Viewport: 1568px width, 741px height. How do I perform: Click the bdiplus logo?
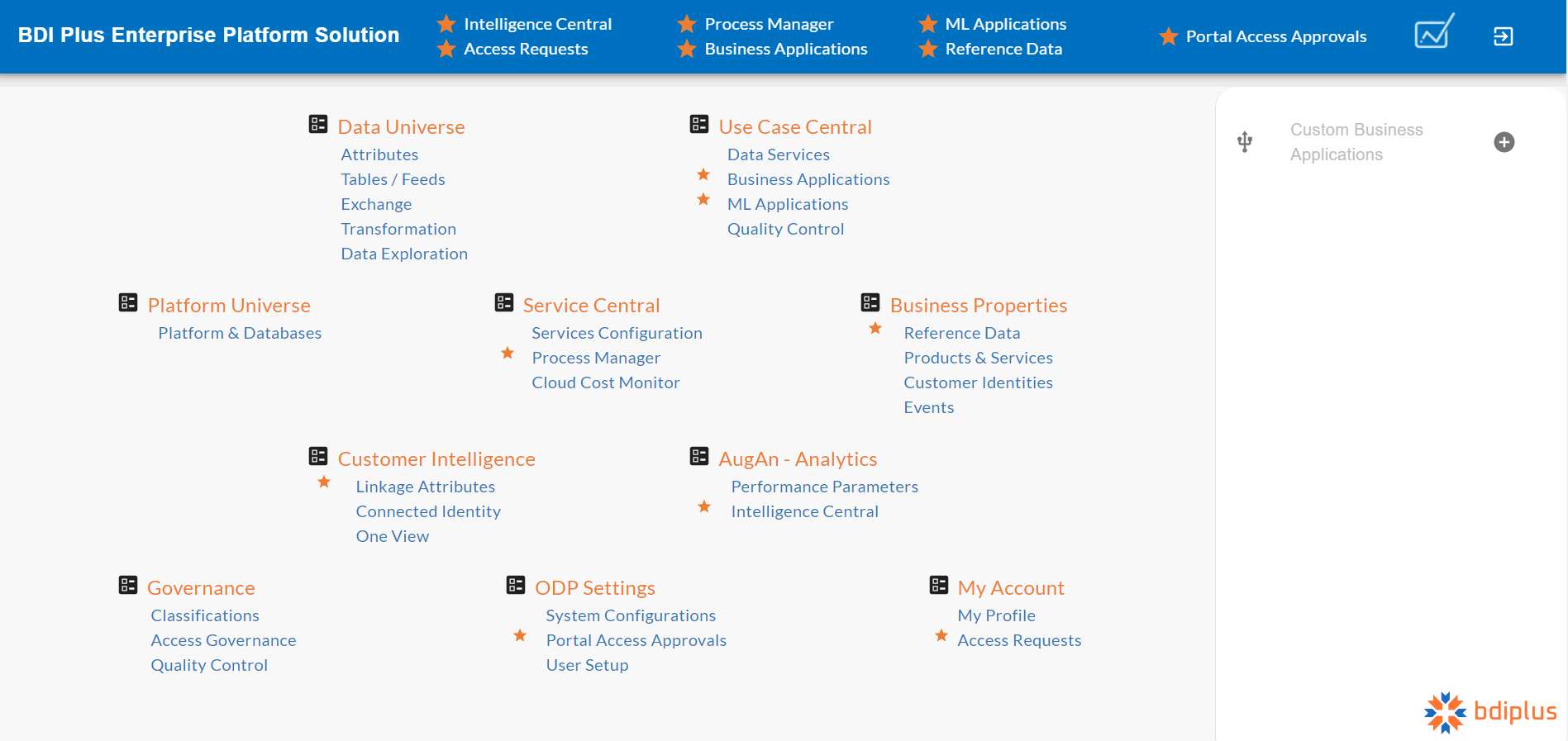click(x=1490, y=712)
